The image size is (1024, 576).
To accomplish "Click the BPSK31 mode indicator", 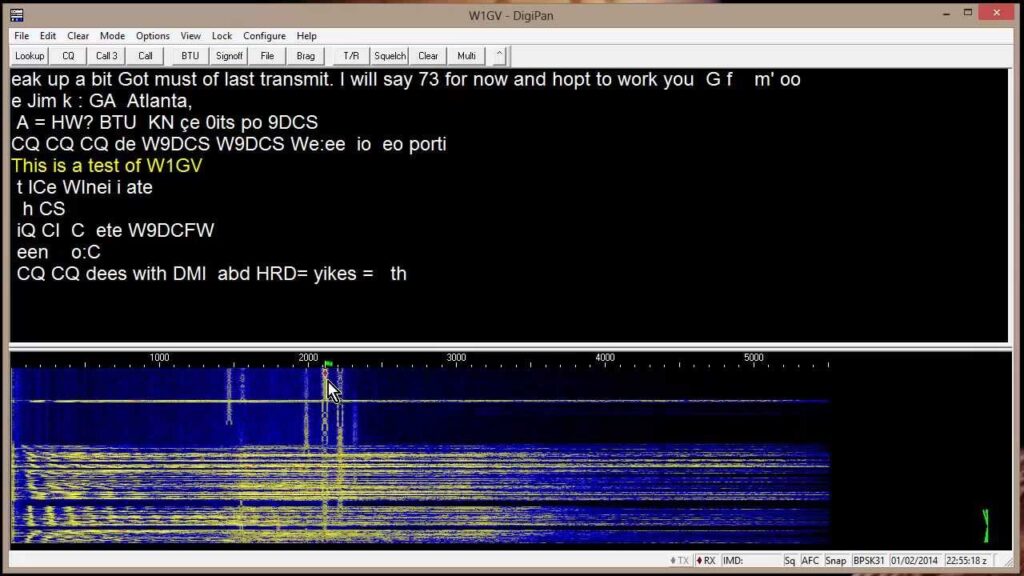I will click(869, 560).
